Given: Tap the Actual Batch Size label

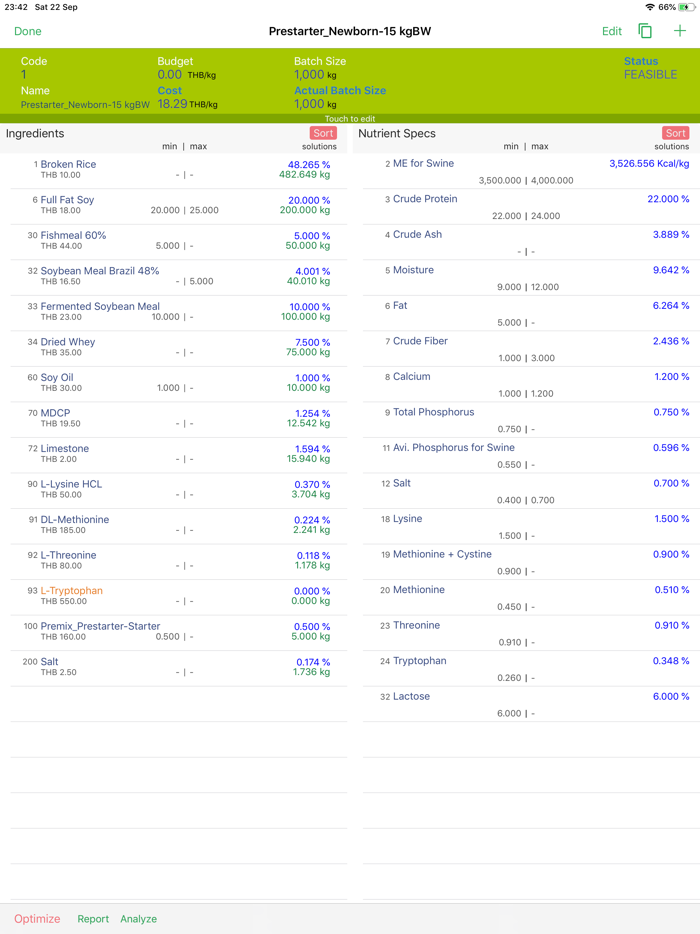Looking at the screenshot, I should point(340,91).
